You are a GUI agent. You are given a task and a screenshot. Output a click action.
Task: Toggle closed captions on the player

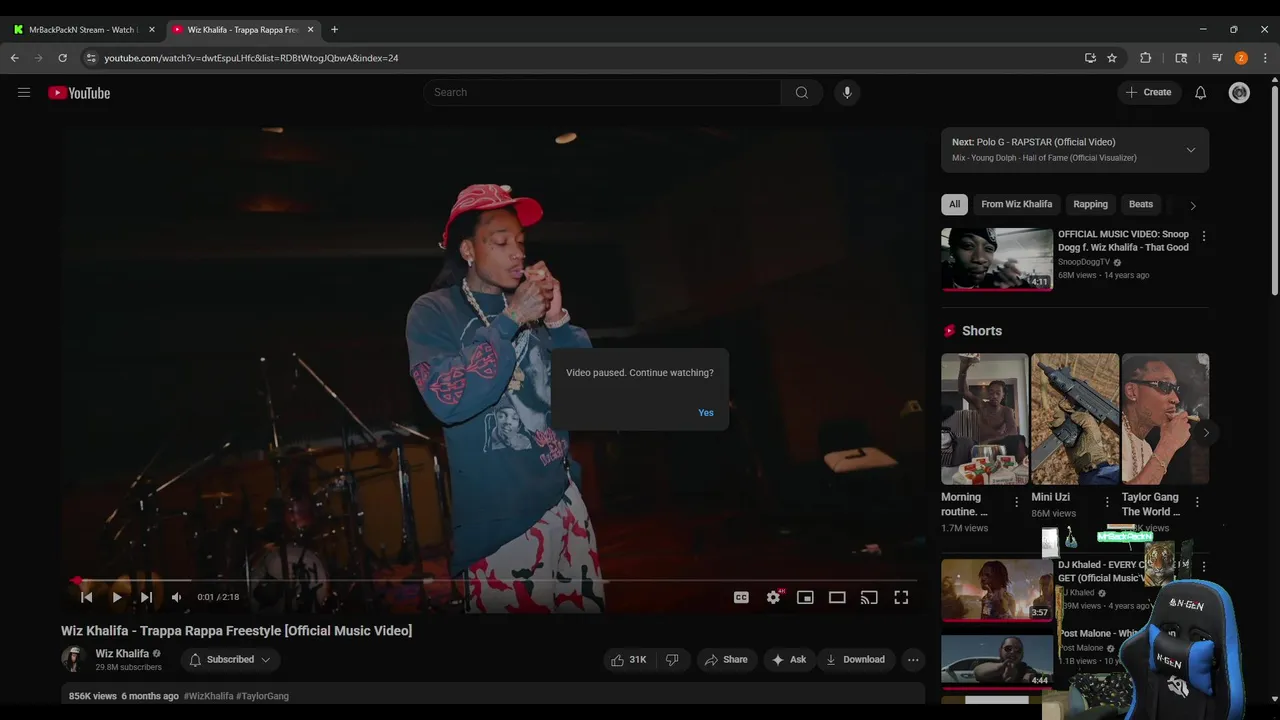pyautogui.click(x=741, y=597)
